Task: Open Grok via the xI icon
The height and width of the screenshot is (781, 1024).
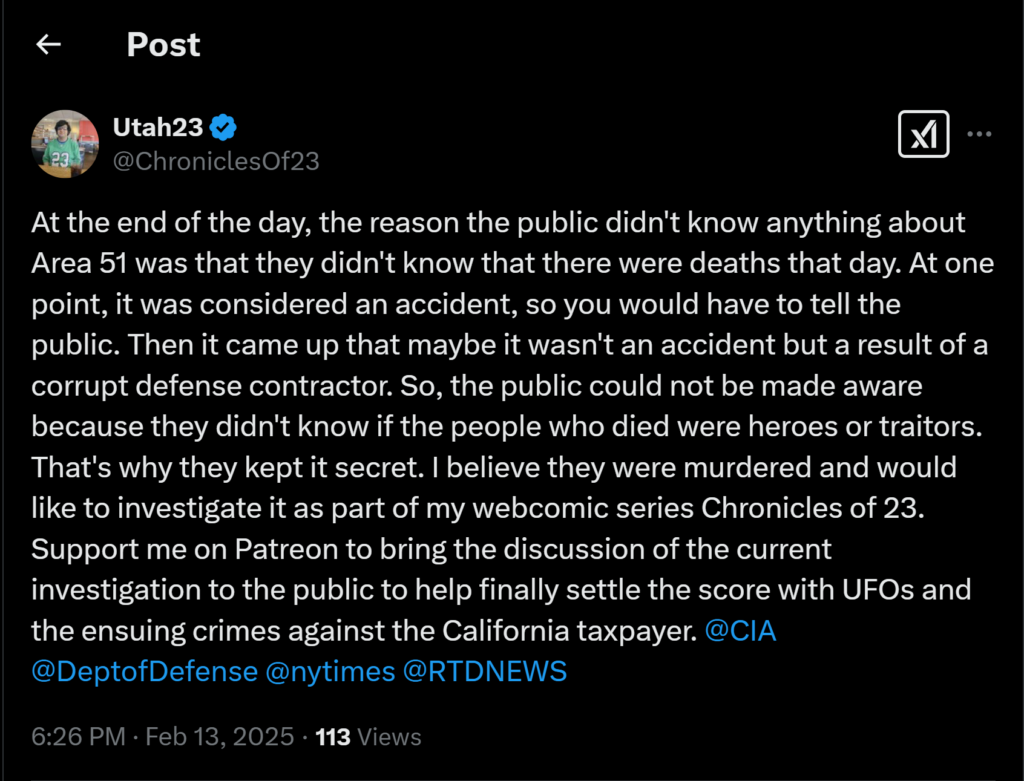Action: coord(923,134)
